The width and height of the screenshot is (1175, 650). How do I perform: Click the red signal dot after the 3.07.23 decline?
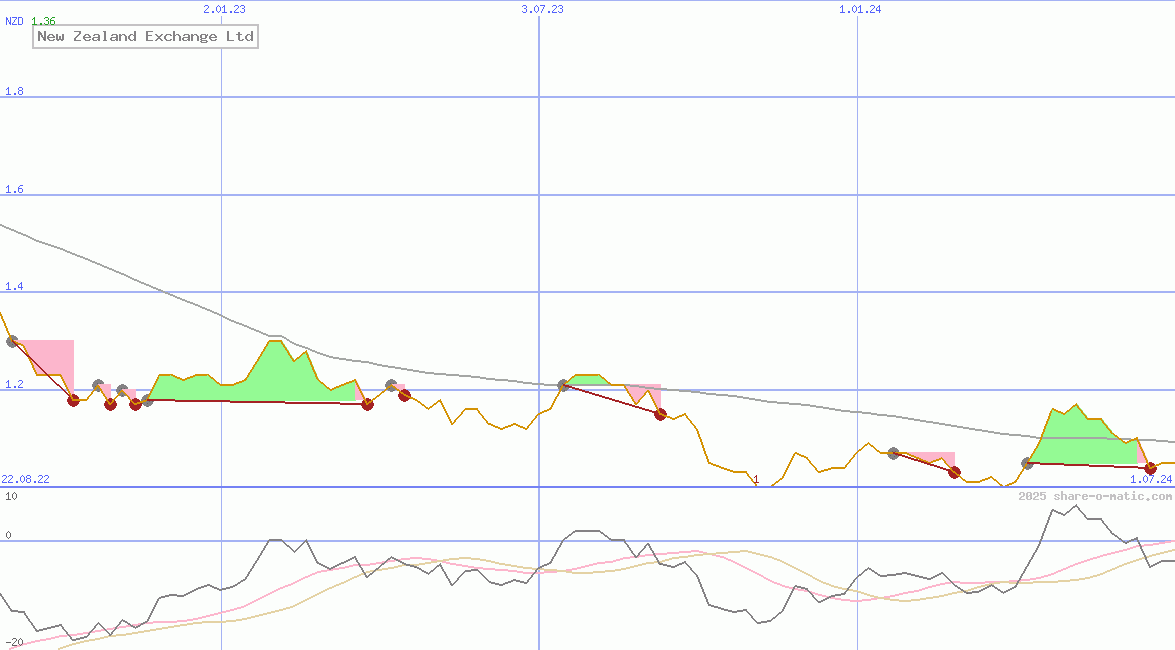(660, 415)
